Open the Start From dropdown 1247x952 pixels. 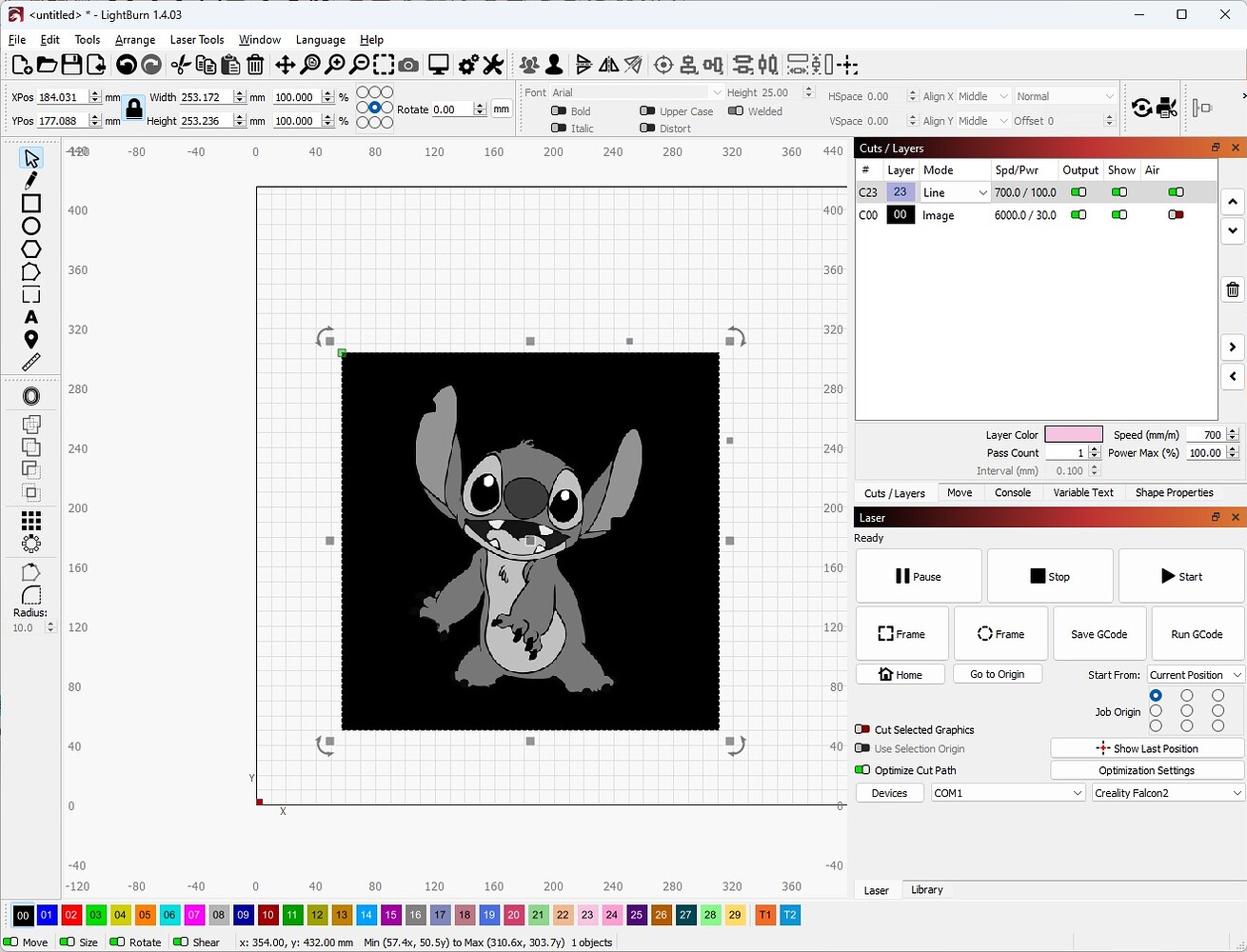click(1195, 675)
